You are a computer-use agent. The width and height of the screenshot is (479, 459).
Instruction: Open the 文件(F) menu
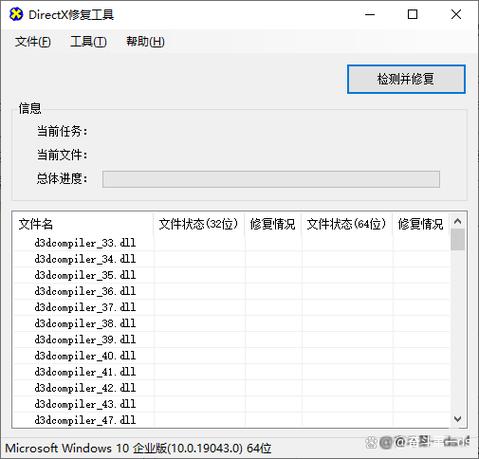33,42
